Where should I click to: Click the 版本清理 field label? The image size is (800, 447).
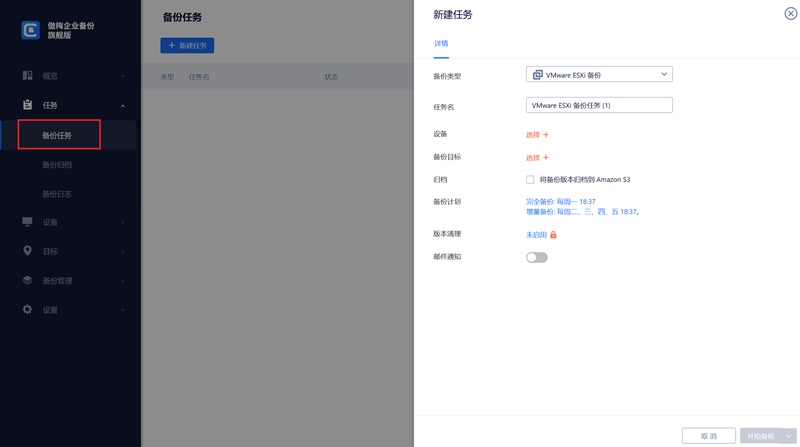point(447,234)
